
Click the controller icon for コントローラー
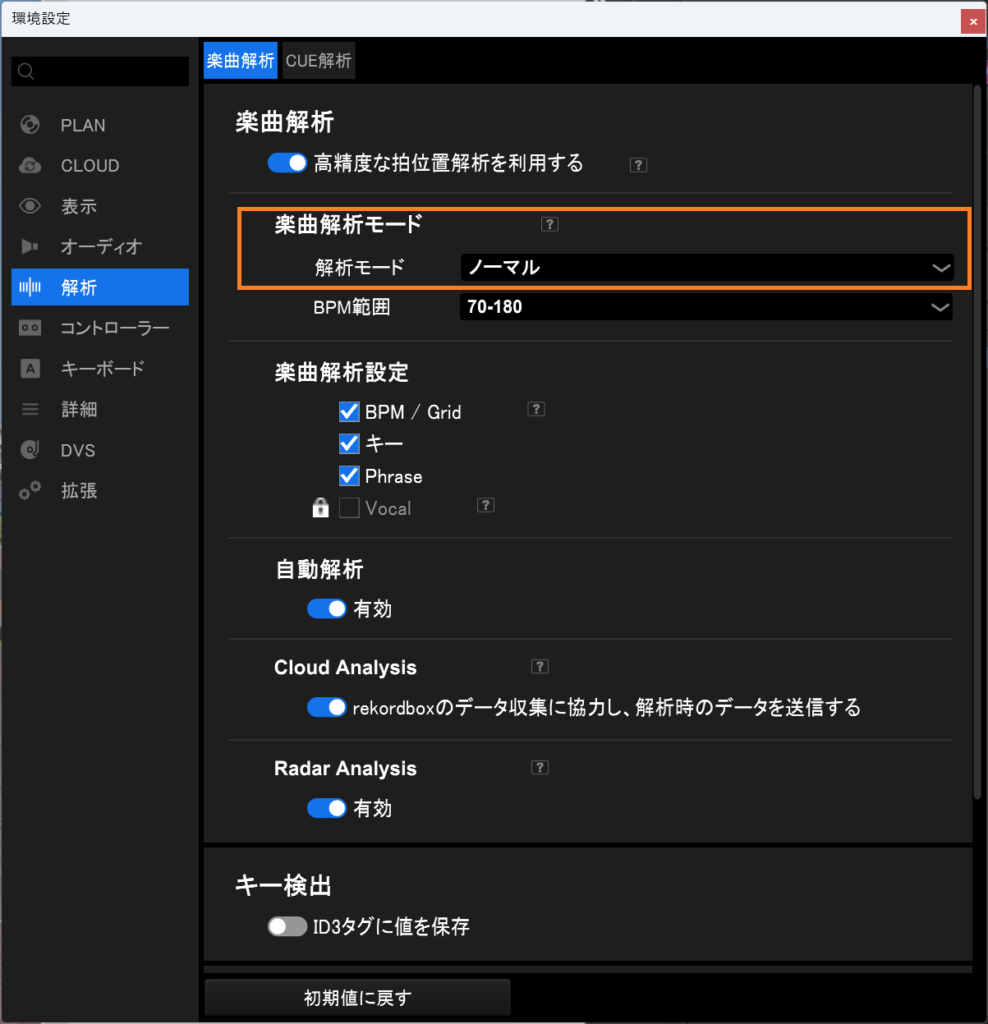pos(30,328)
